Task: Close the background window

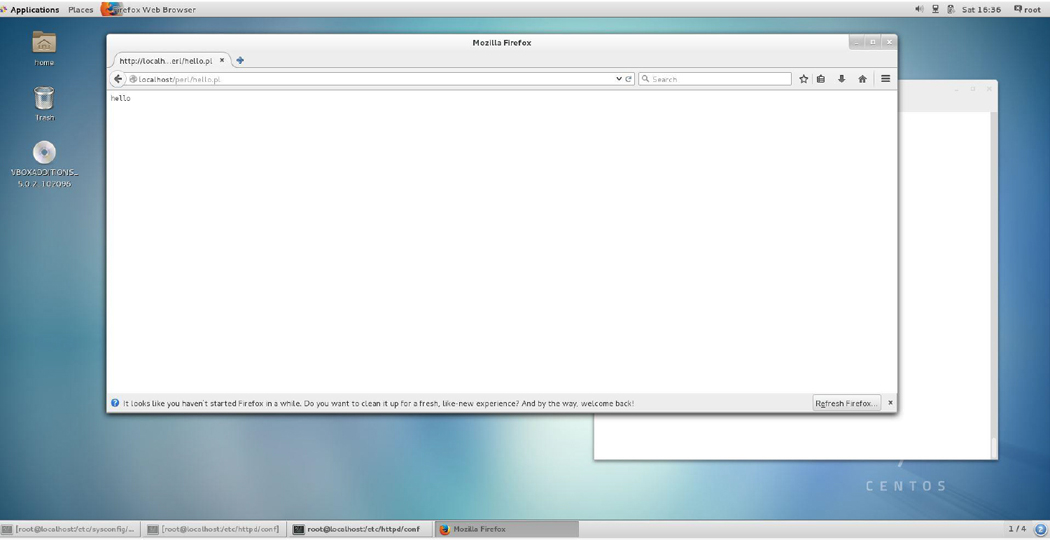Action: coord(989,89)
